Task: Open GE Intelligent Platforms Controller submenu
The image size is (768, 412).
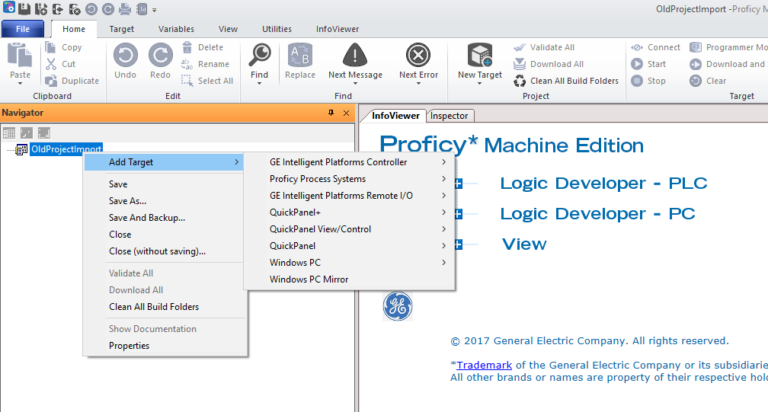Action: [x=338, y=162]
